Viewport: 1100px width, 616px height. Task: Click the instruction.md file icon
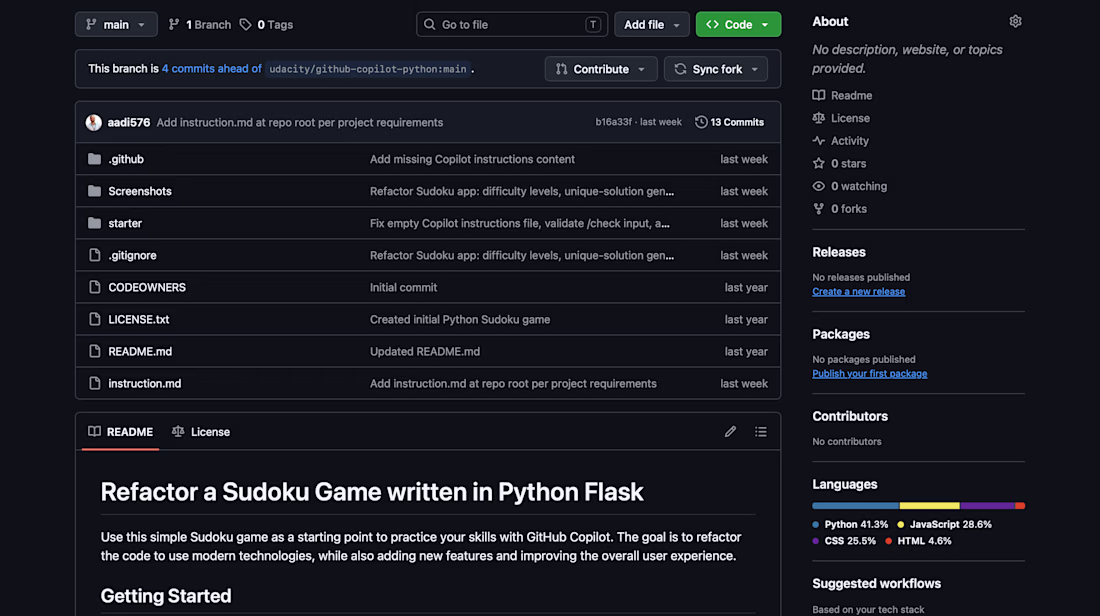coord(94,383)
